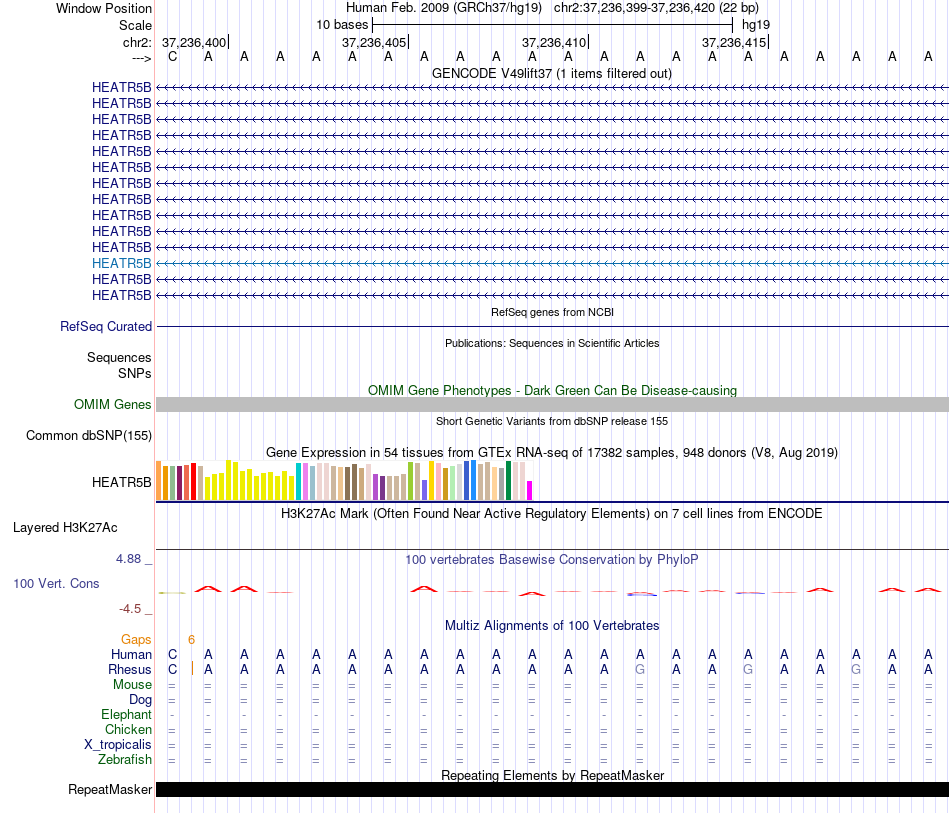Open the RefSeq Curated track label

[x=105, y=327]
